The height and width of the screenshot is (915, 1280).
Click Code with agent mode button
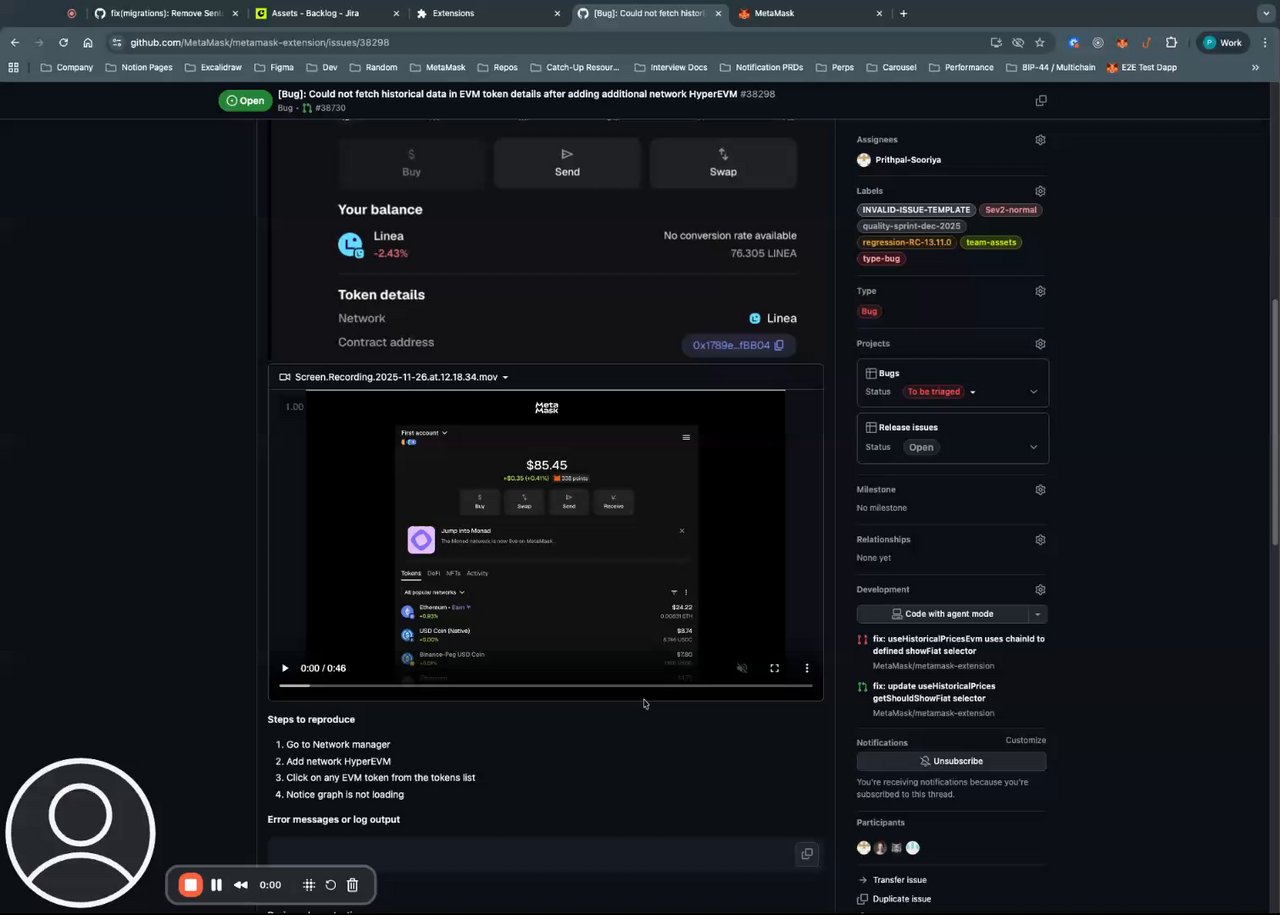tap(942, 614)
